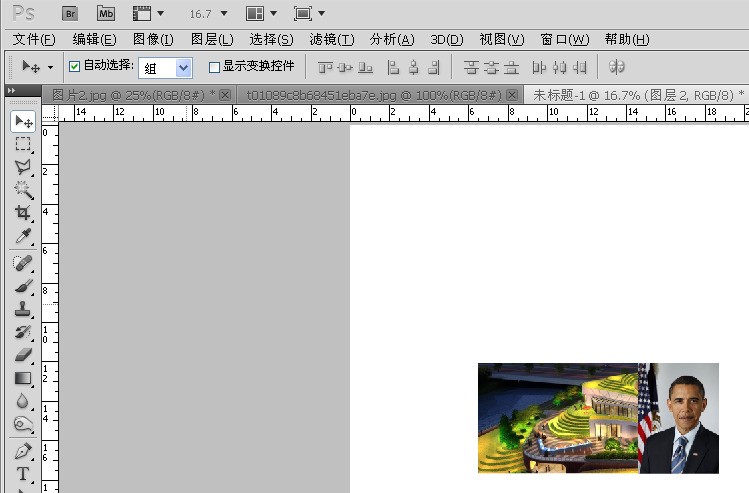Select the Rectangular Marquee tool
The height and width of the screenshot is (493, 749).
pyautogui.click(x=23, y=144)
